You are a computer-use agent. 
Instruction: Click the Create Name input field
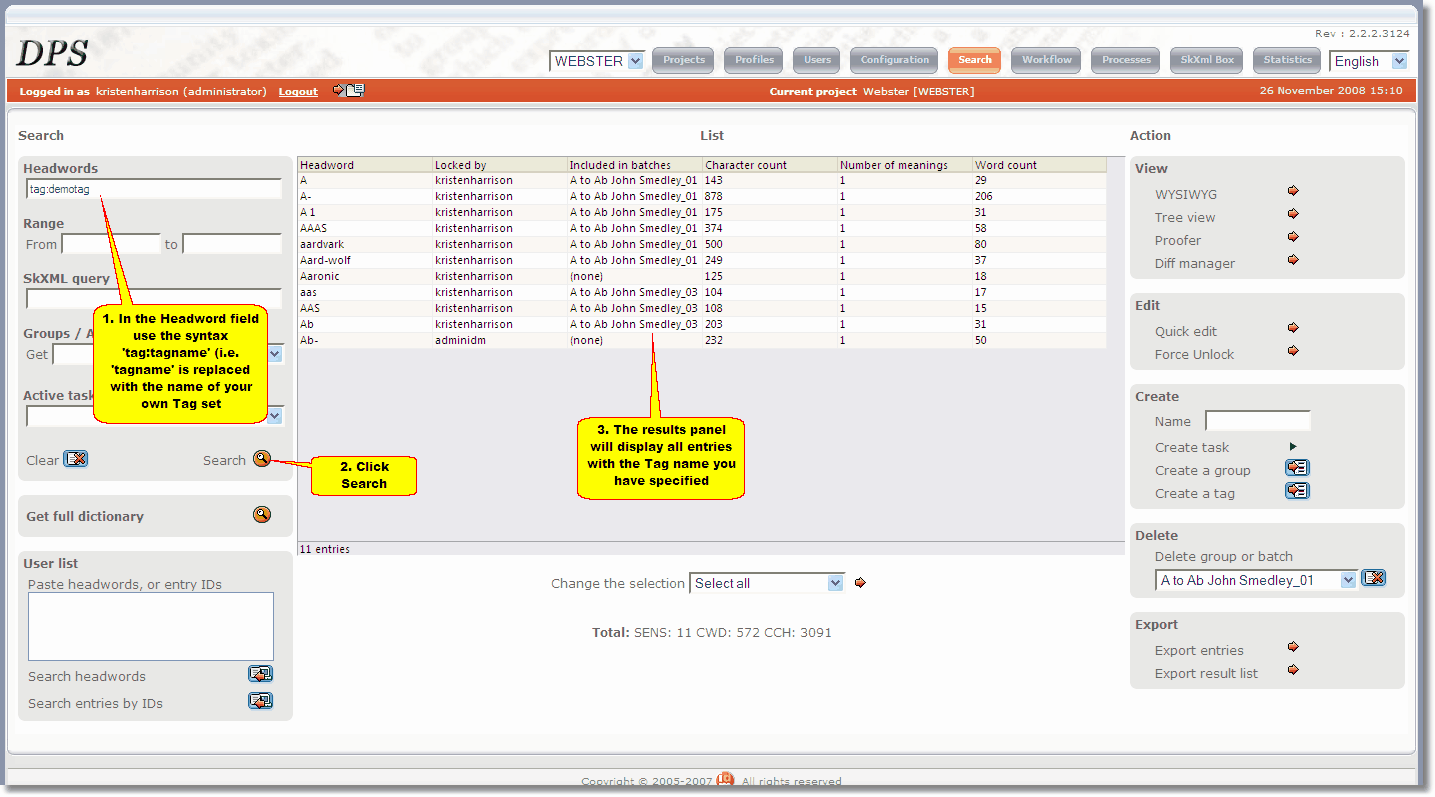pyautogui.click(x=1258, y=421)
